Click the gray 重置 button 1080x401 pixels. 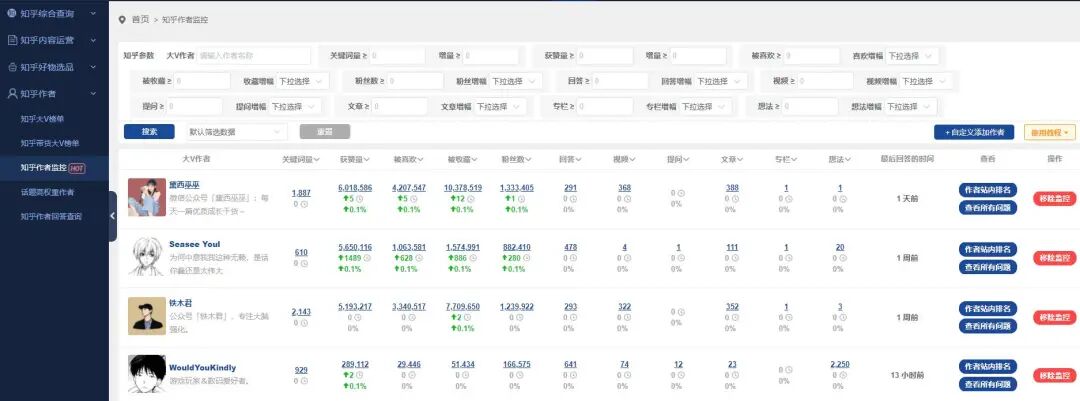click(324, 132)
